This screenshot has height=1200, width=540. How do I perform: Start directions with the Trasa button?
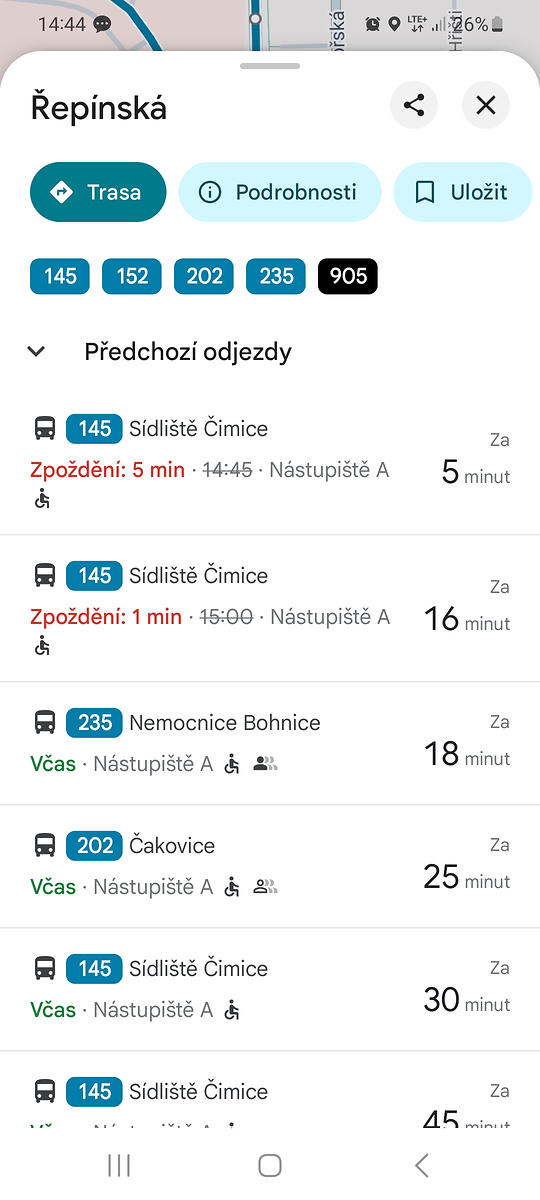(98, 192)
